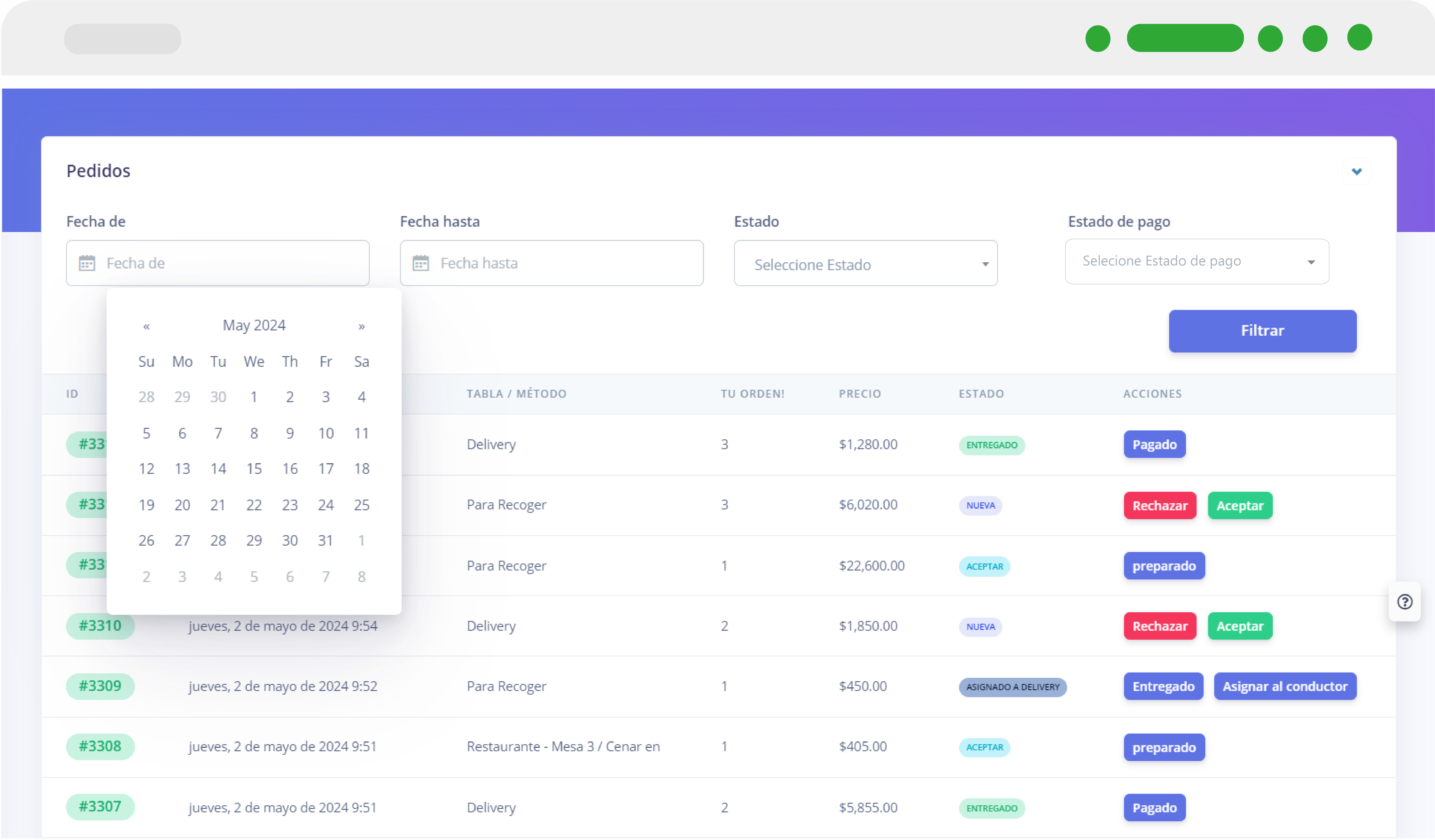Select May 31 in the calendar

(x=326, y=540)
